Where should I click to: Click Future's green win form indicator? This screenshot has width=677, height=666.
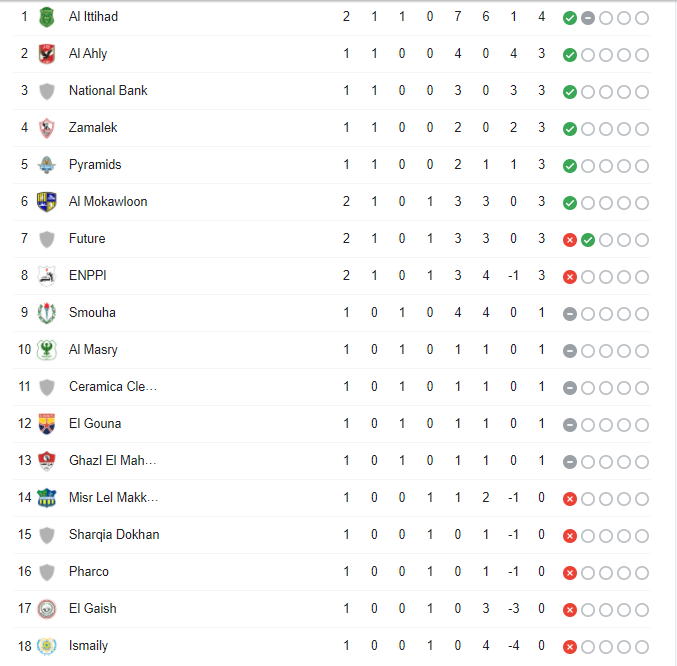588,240
